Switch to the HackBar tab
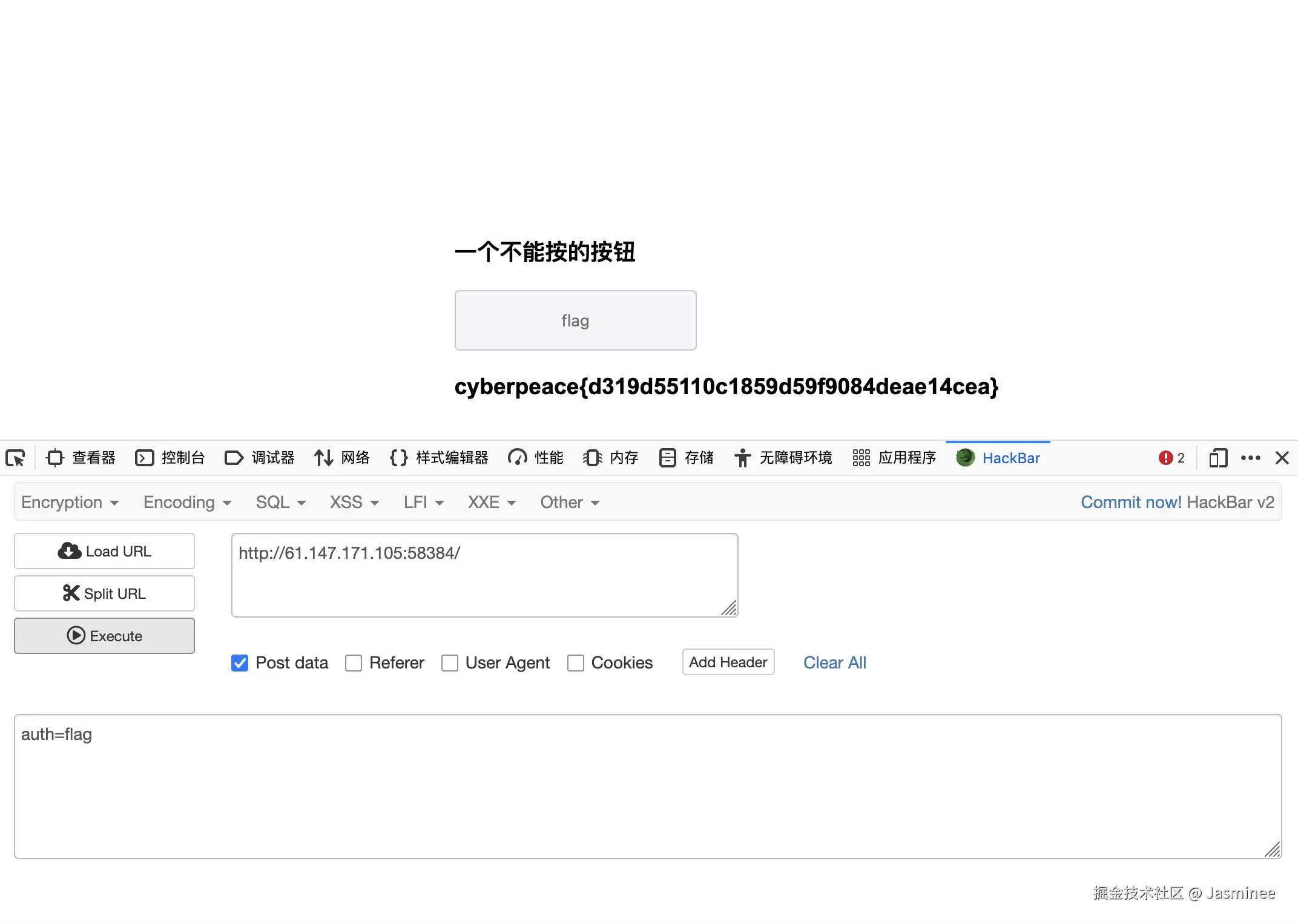The image size is (1298, 924). coord(998,458)
